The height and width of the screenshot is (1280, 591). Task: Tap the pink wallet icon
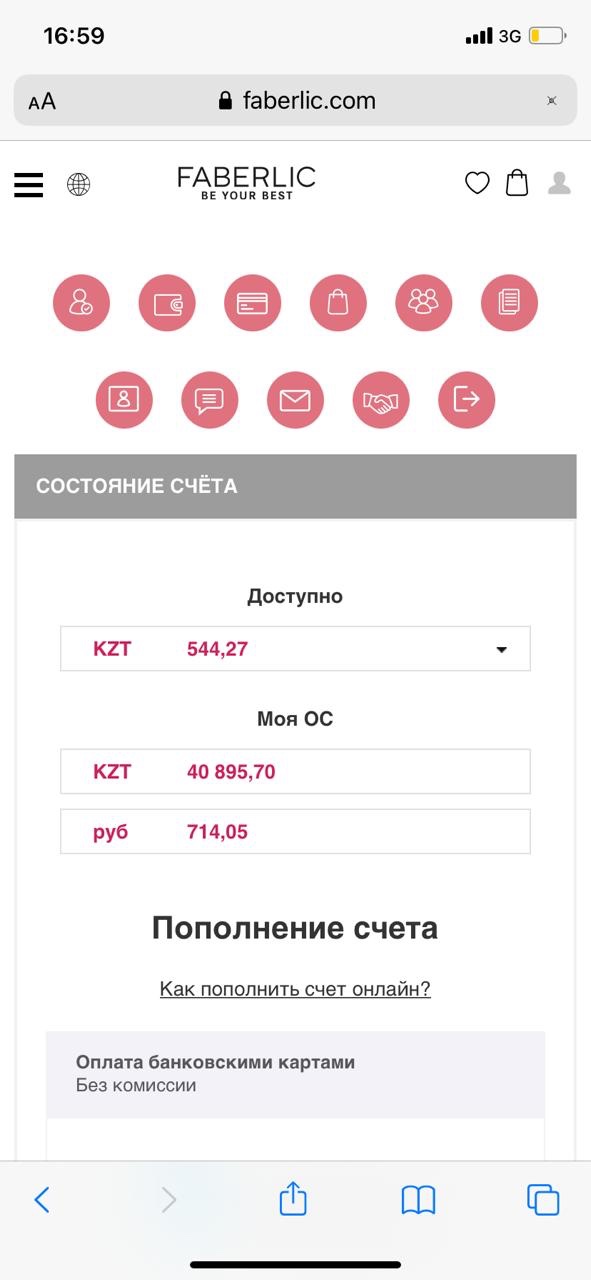tap(167, 302)
